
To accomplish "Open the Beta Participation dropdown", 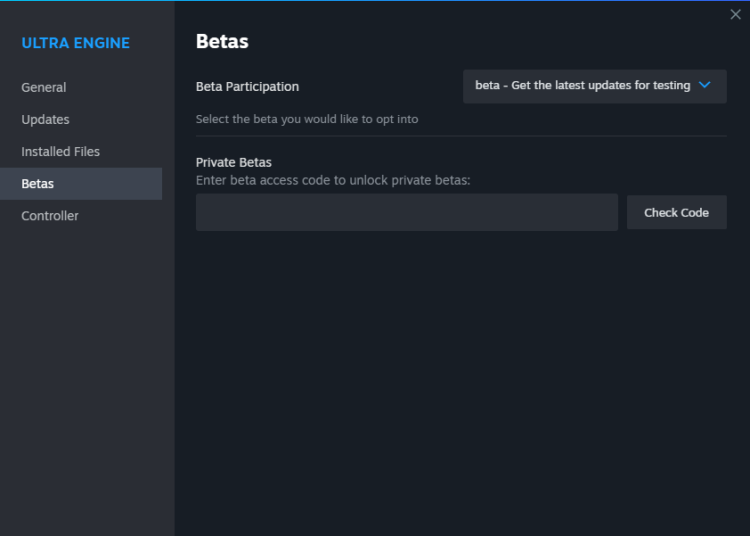I will (x=594, y=86).
